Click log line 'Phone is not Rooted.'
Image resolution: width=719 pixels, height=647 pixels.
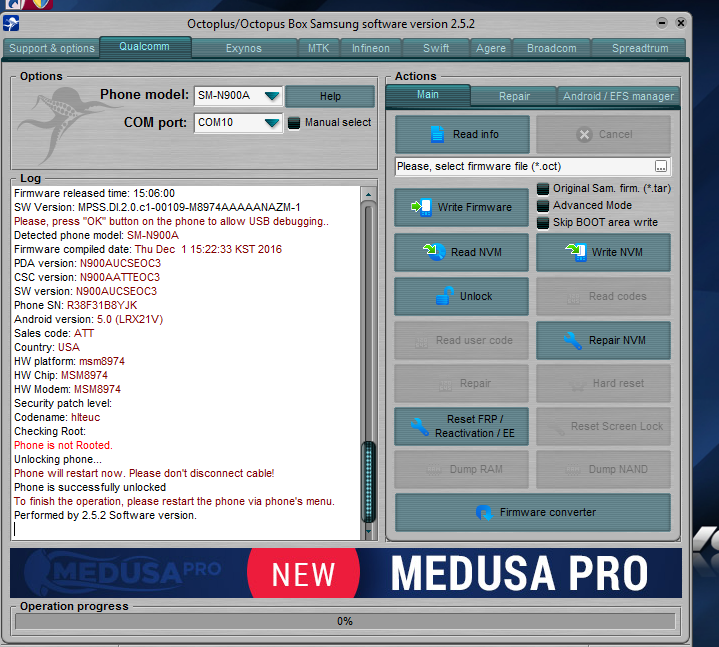tap(63, 445)
